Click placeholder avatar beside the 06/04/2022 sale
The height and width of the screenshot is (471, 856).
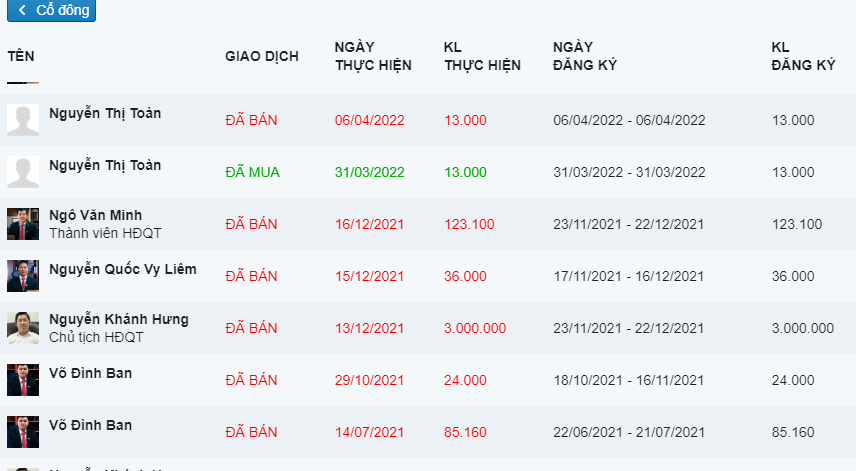click(x=23, y=120)
